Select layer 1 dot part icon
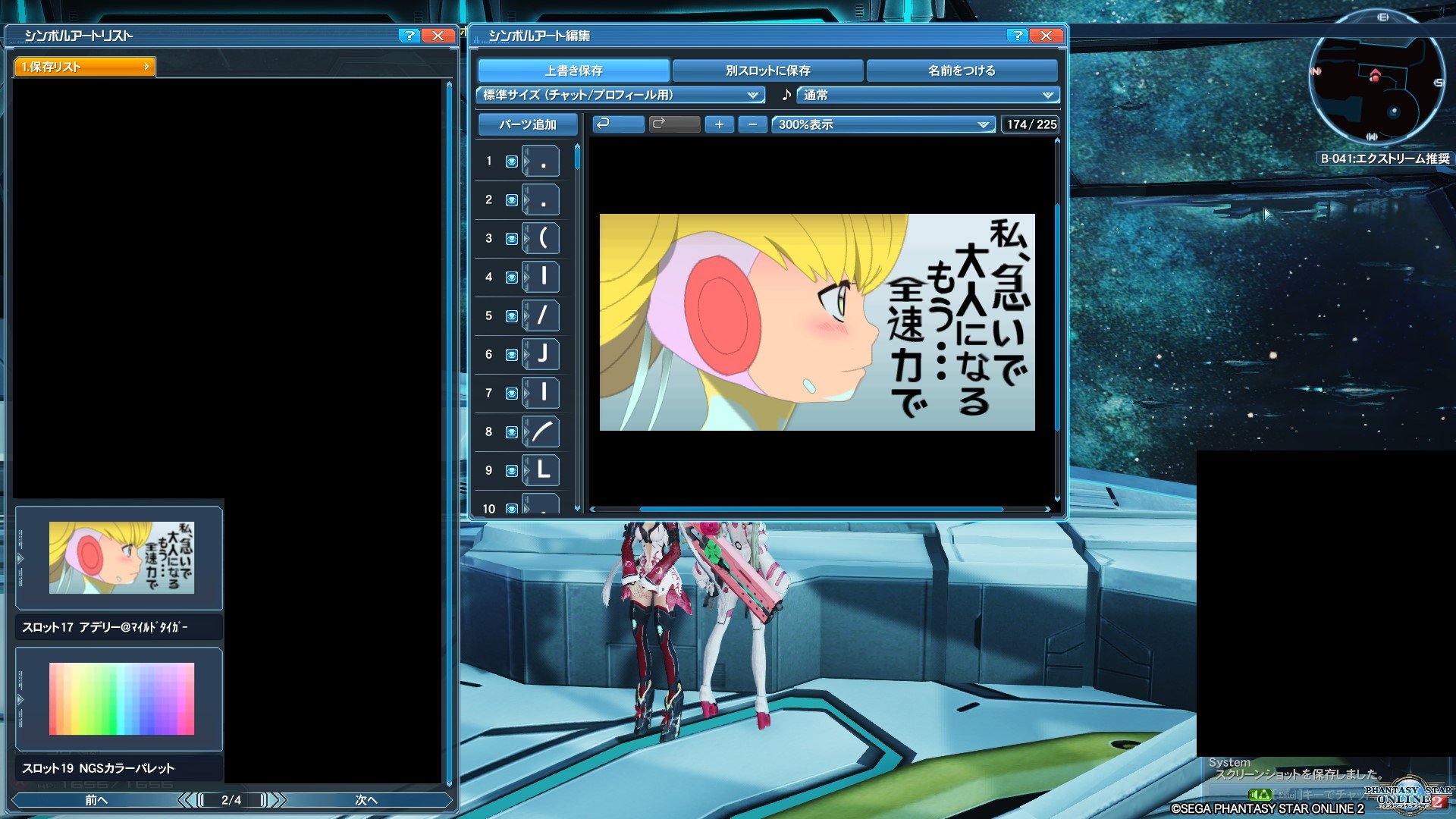This screenshot has width=1456, height=819. click(542, 162)
